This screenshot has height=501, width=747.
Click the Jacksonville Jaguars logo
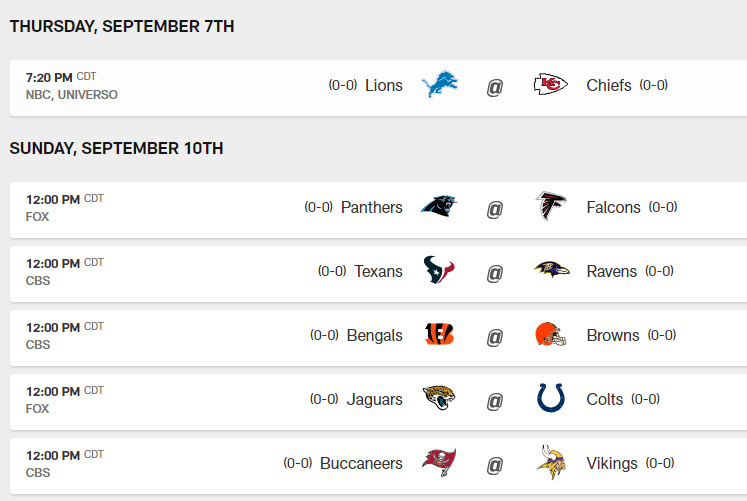pyautogui.click(x=439, y=399)
